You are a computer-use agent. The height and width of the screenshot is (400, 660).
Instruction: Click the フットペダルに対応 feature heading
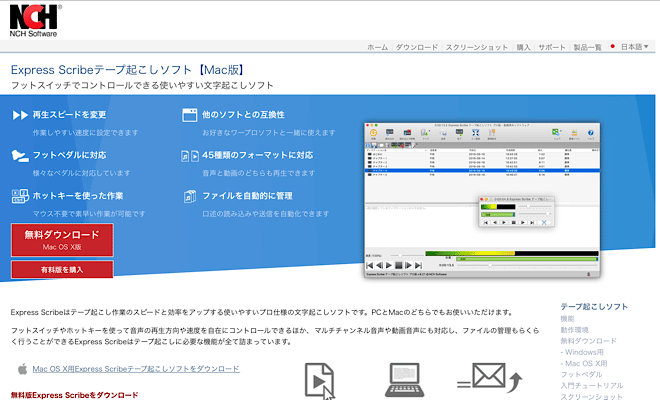click(69, 155)
